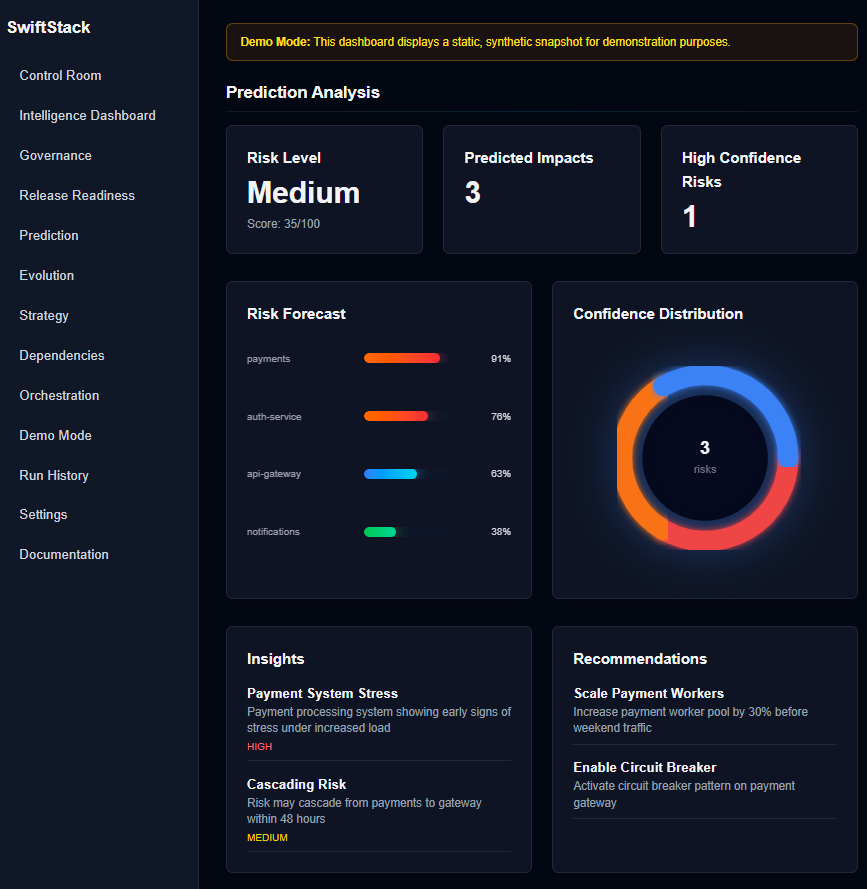Select Demo Mode in the navigation
867x889 pixels.
(x=55, y=435)
